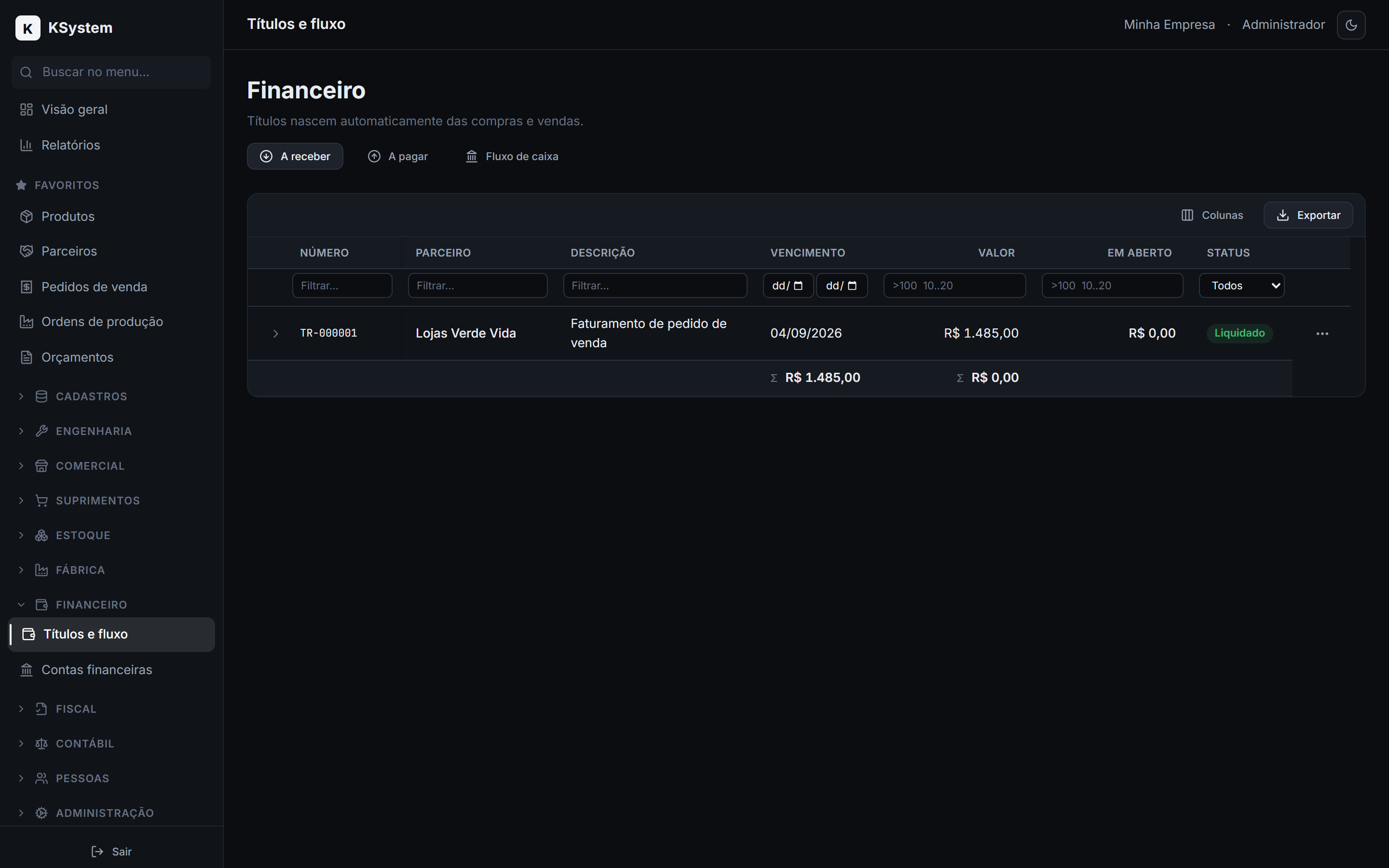The width and height of the screenshot is (1389, 868).
Task: Click the Fábrica factory icon
Action: (x=41, y=570)
